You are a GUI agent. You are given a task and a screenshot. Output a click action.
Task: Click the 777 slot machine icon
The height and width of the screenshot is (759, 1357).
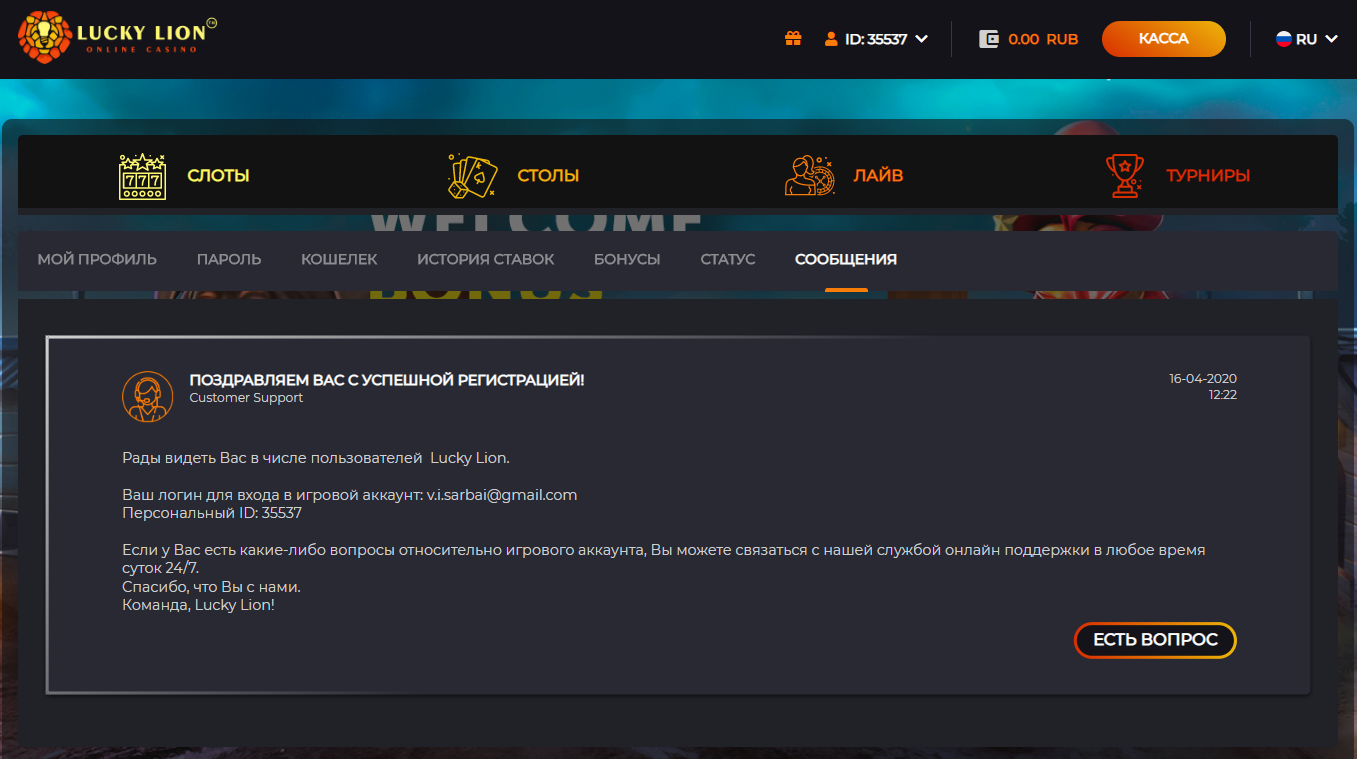pyautogui.click(x=142, y=176)
